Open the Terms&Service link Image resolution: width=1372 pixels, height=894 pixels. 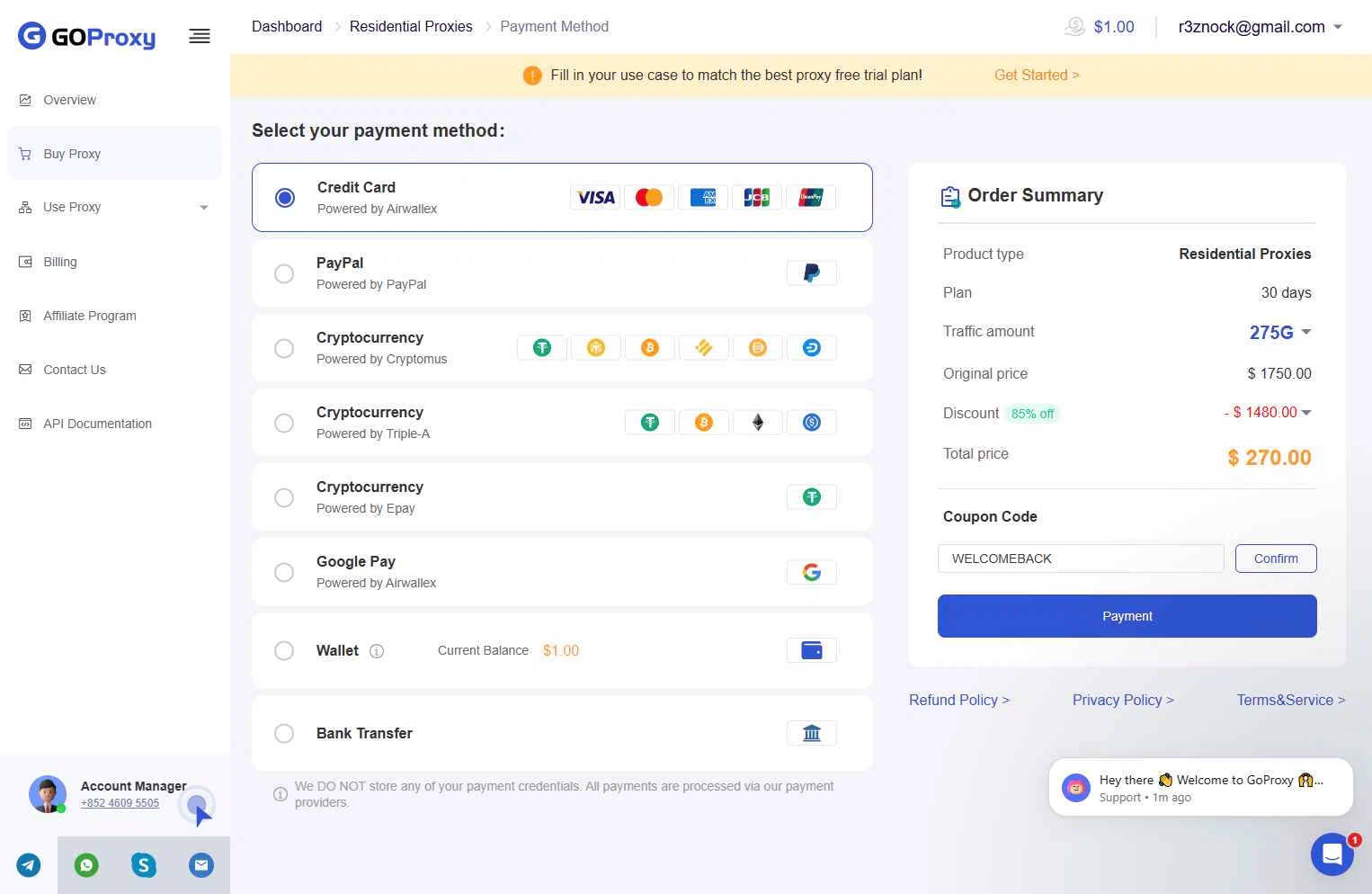point(1291,700)
